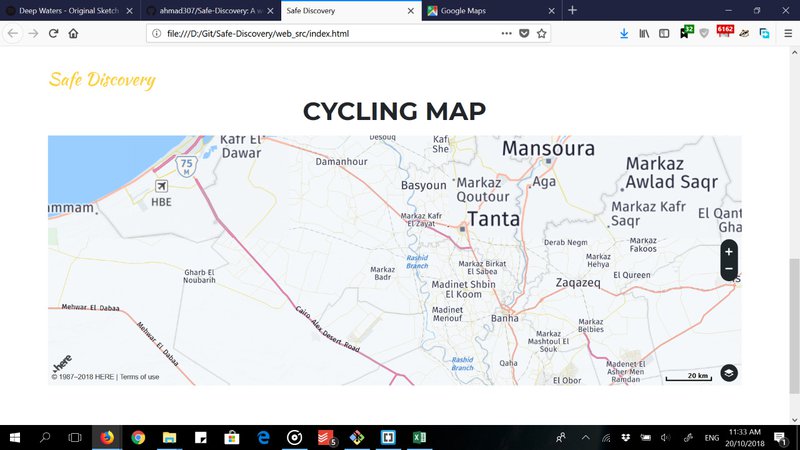
Task: Click the Tanta city label
Action: point(493,219)
